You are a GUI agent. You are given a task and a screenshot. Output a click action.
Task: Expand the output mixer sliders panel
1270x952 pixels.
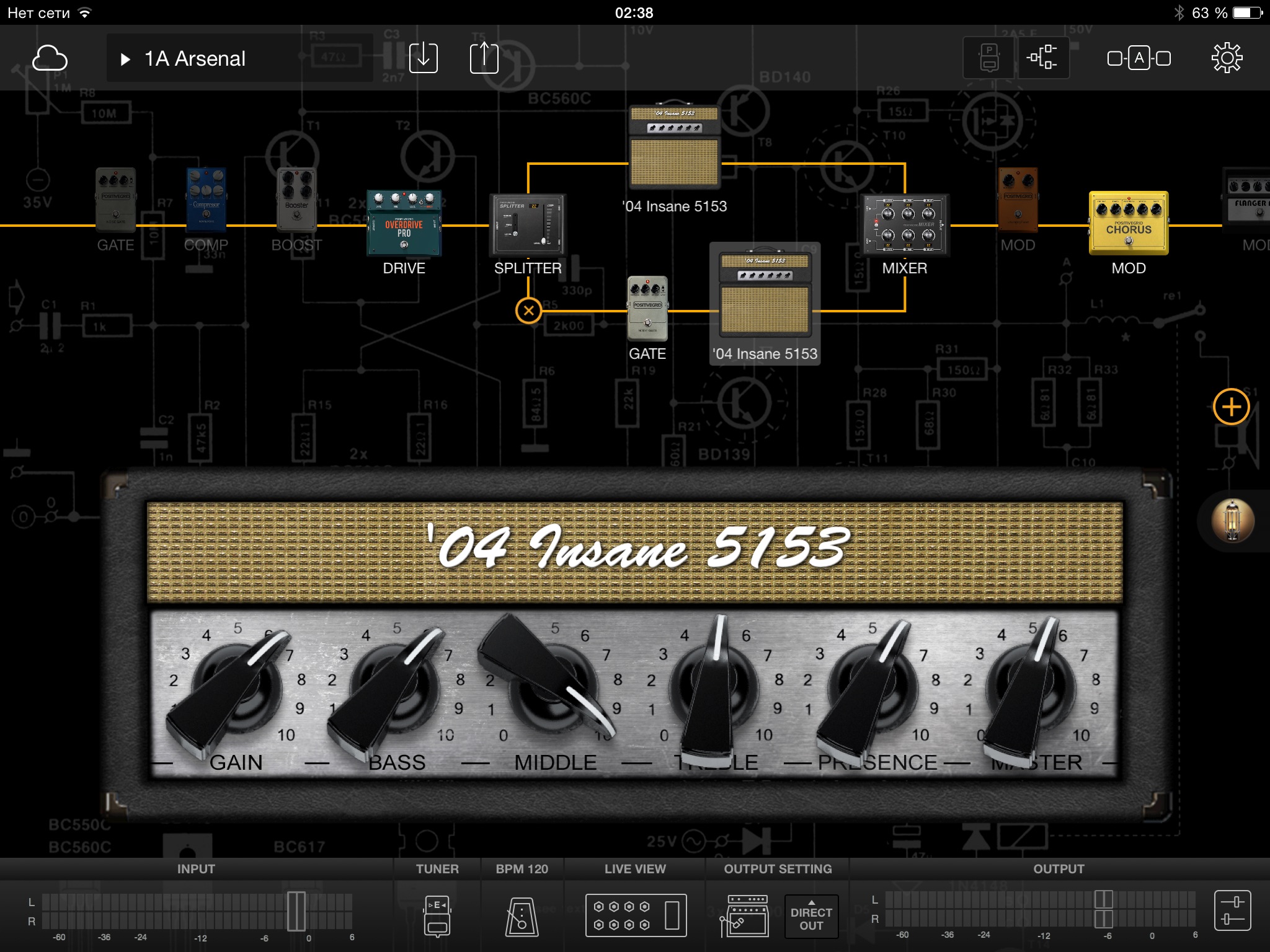tap(1232, 910)
